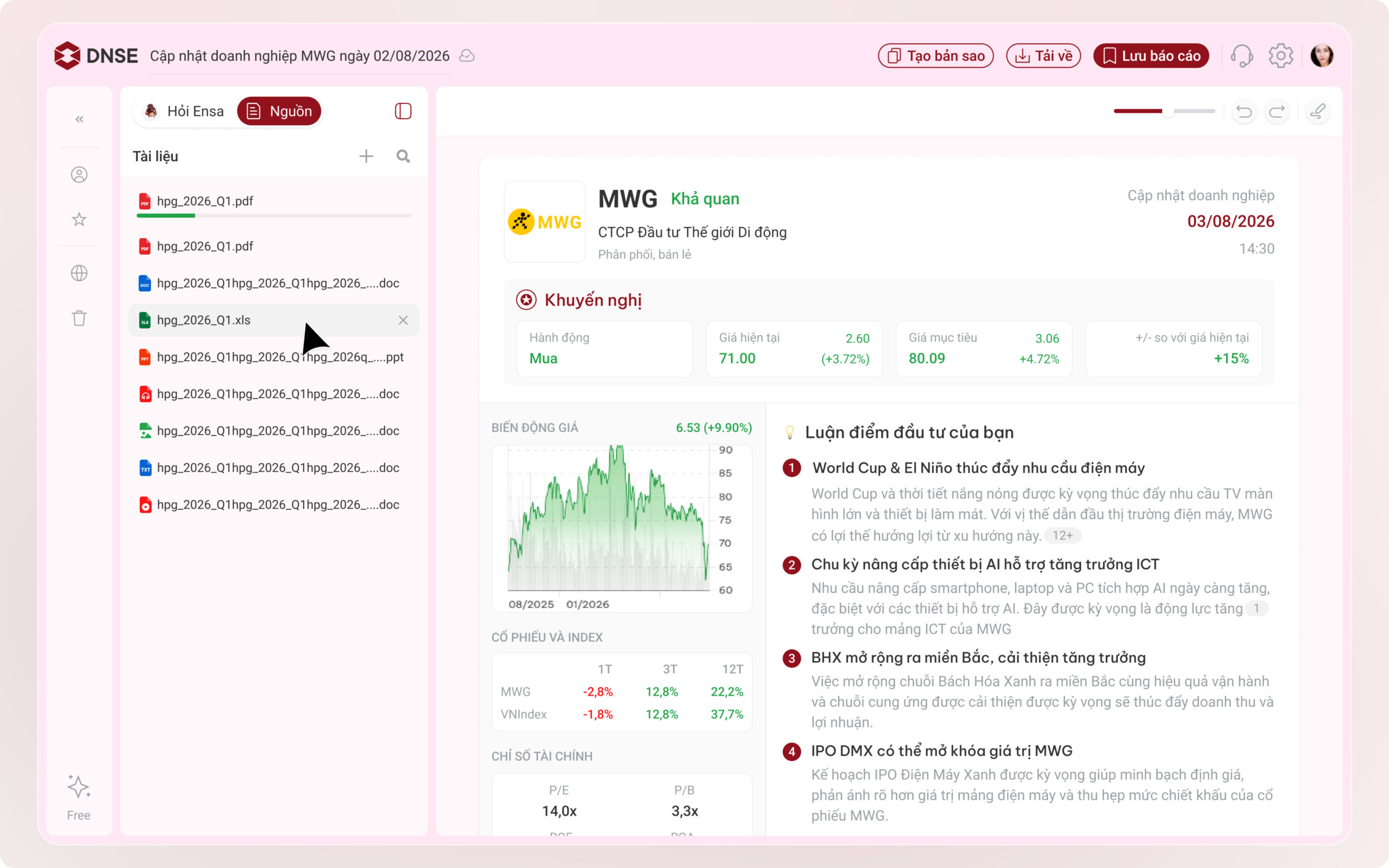The width and height of the screenshot is (1389, 868).
Task: Open the globe icon in sidebar
Action: tap(79, 273)
